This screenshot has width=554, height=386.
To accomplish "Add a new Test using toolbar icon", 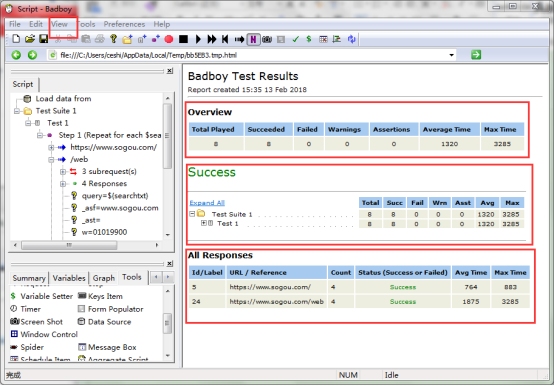I will point(142,39).
